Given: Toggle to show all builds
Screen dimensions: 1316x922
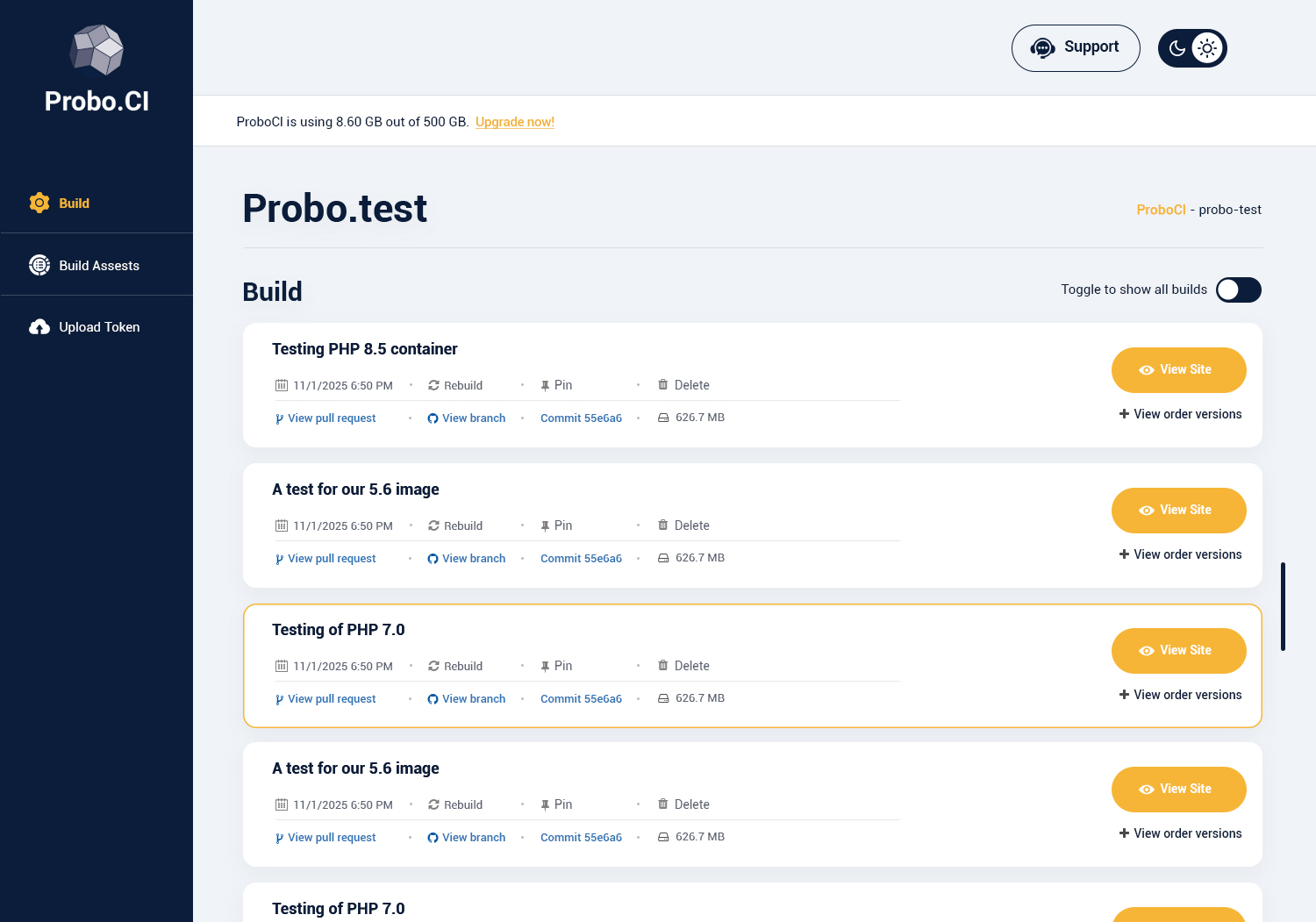Looking at the screenshot, I should [1238, 289].
